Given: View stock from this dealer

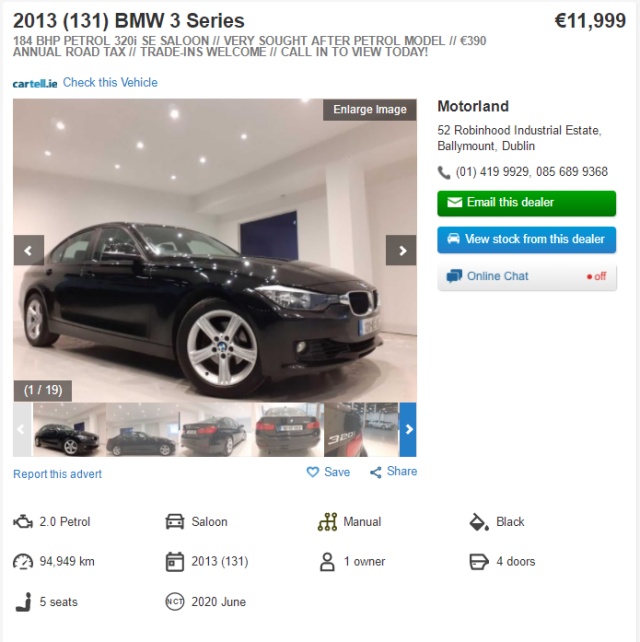Looking at the screenshot, I should (527, 240).
